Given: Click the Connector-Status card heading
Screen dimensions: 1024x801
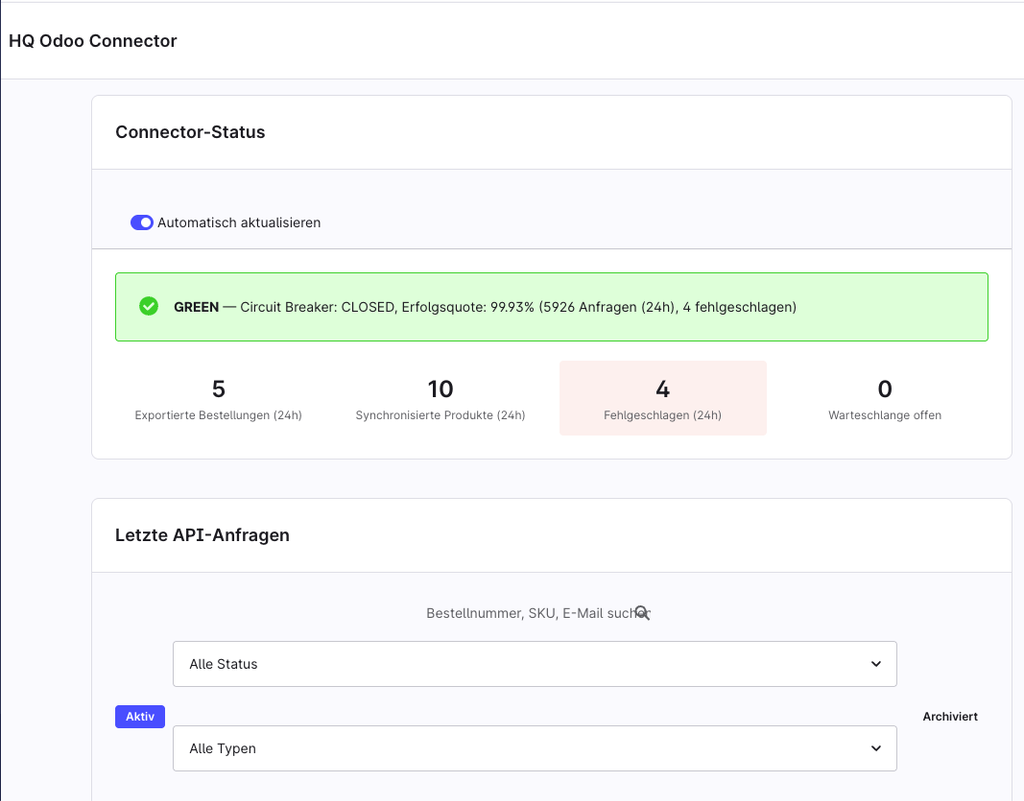Looking at the screenshot, I should click(x=190, y=132).
